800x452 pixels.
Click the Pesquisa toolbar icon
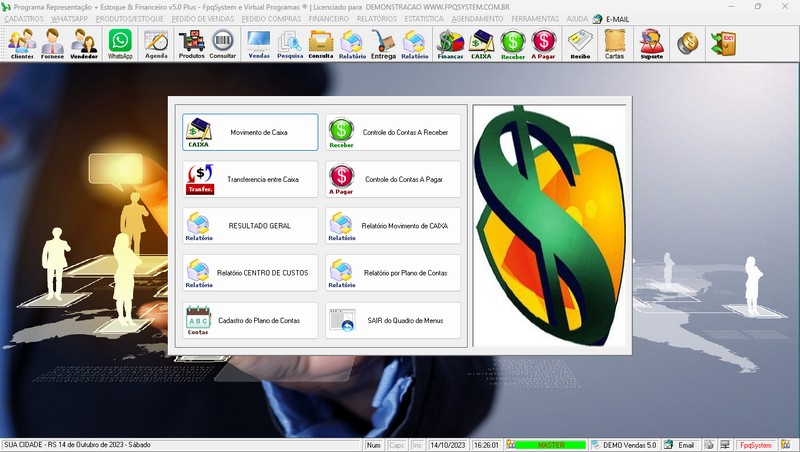click(x=290, y=44)
